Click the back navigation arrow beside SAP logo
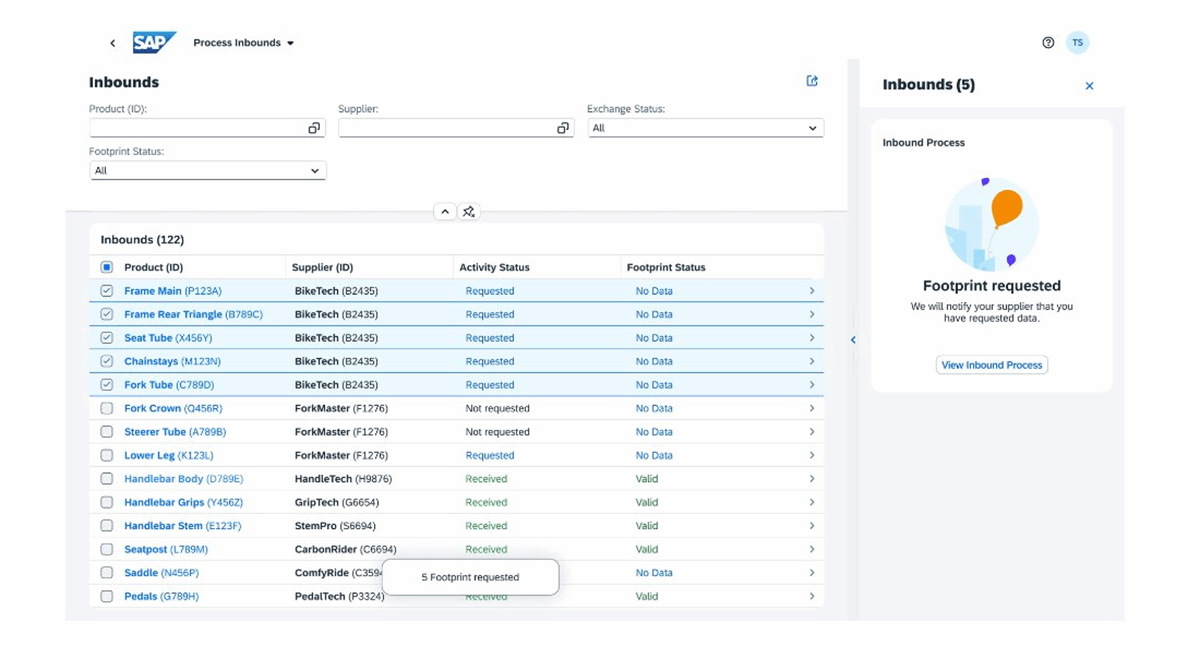 pyautogui.click(x=112, y=43)
